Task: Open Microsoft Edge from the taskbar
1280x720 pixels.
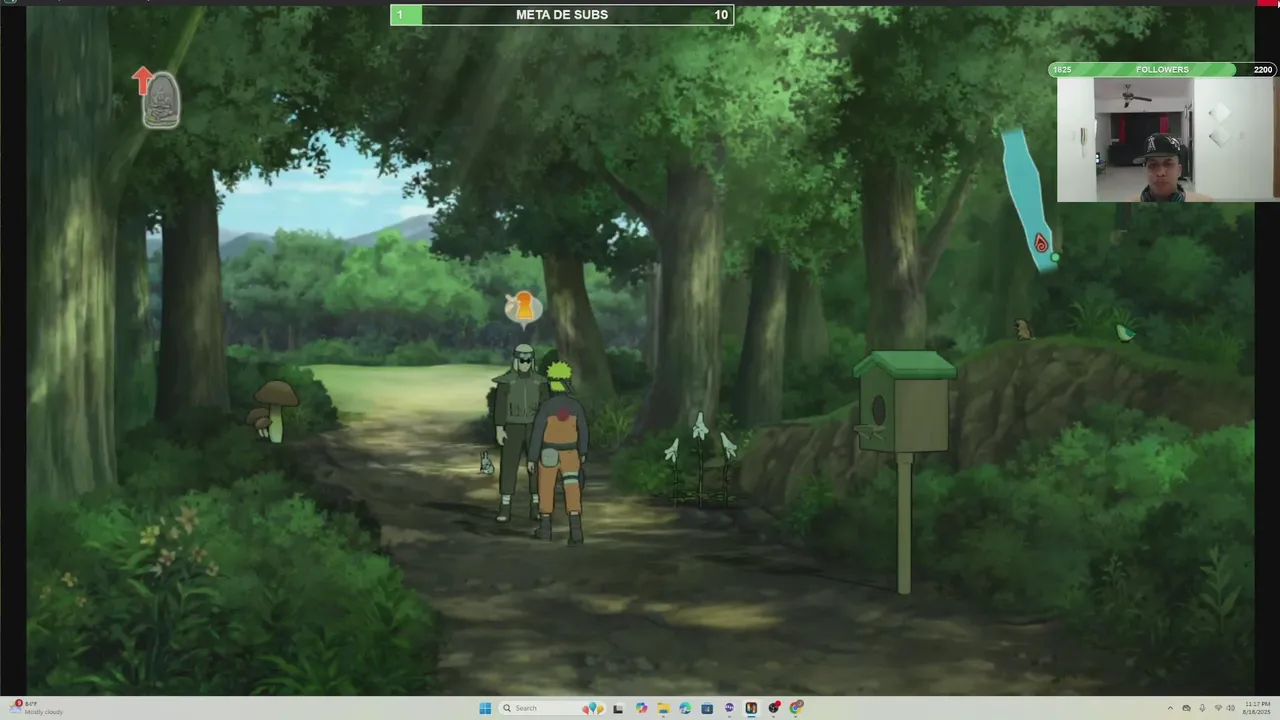Action: 685,708
